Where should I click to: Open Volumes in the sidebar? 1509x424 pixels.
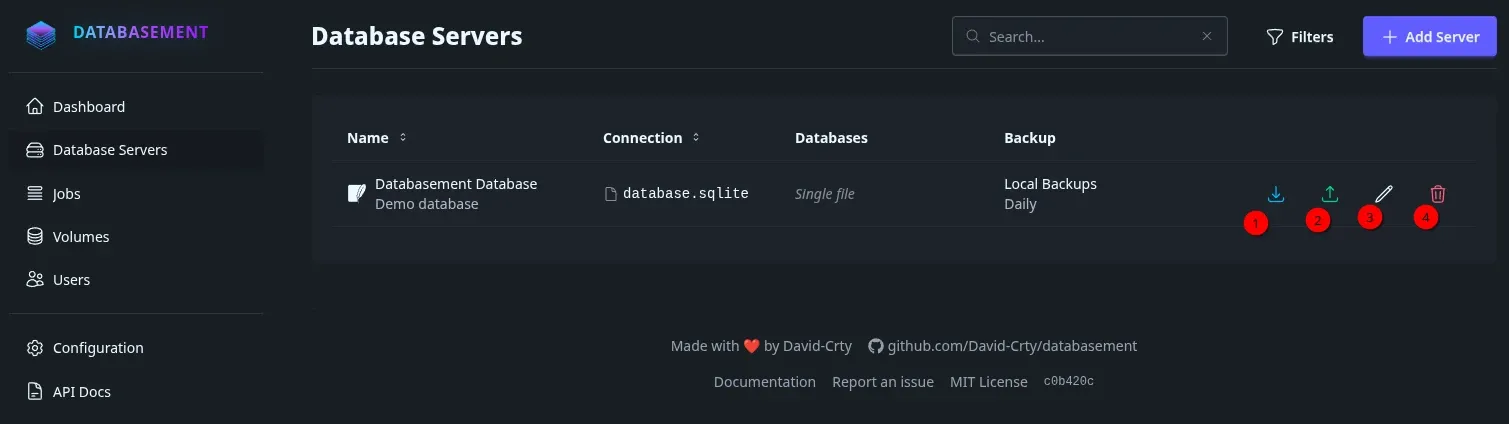click(x=81, y=237)
